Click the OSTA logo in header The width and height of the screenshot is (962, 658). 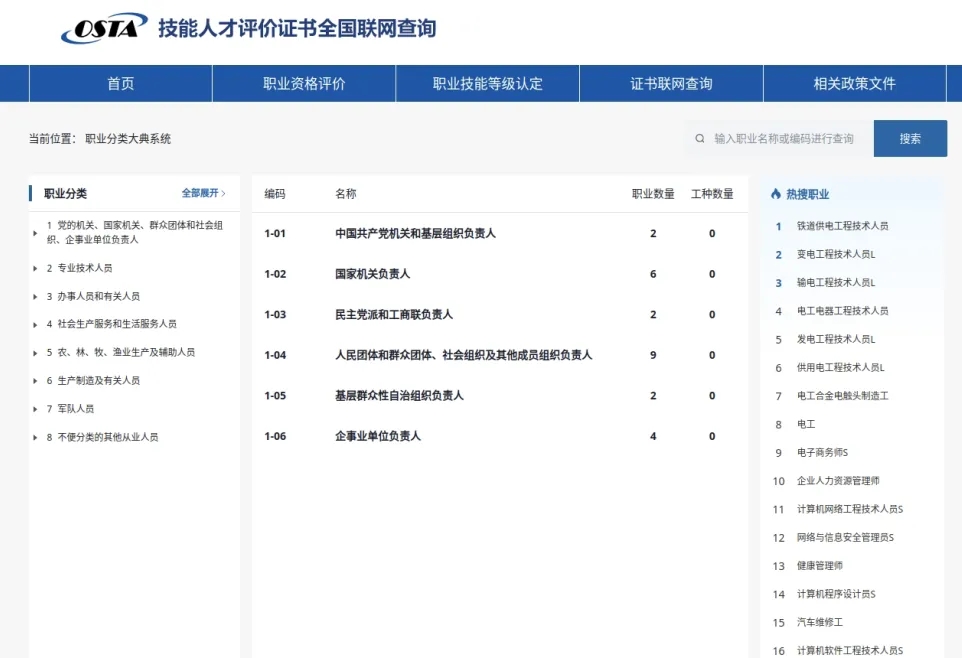pyautogui.click(x=103, y=29)
